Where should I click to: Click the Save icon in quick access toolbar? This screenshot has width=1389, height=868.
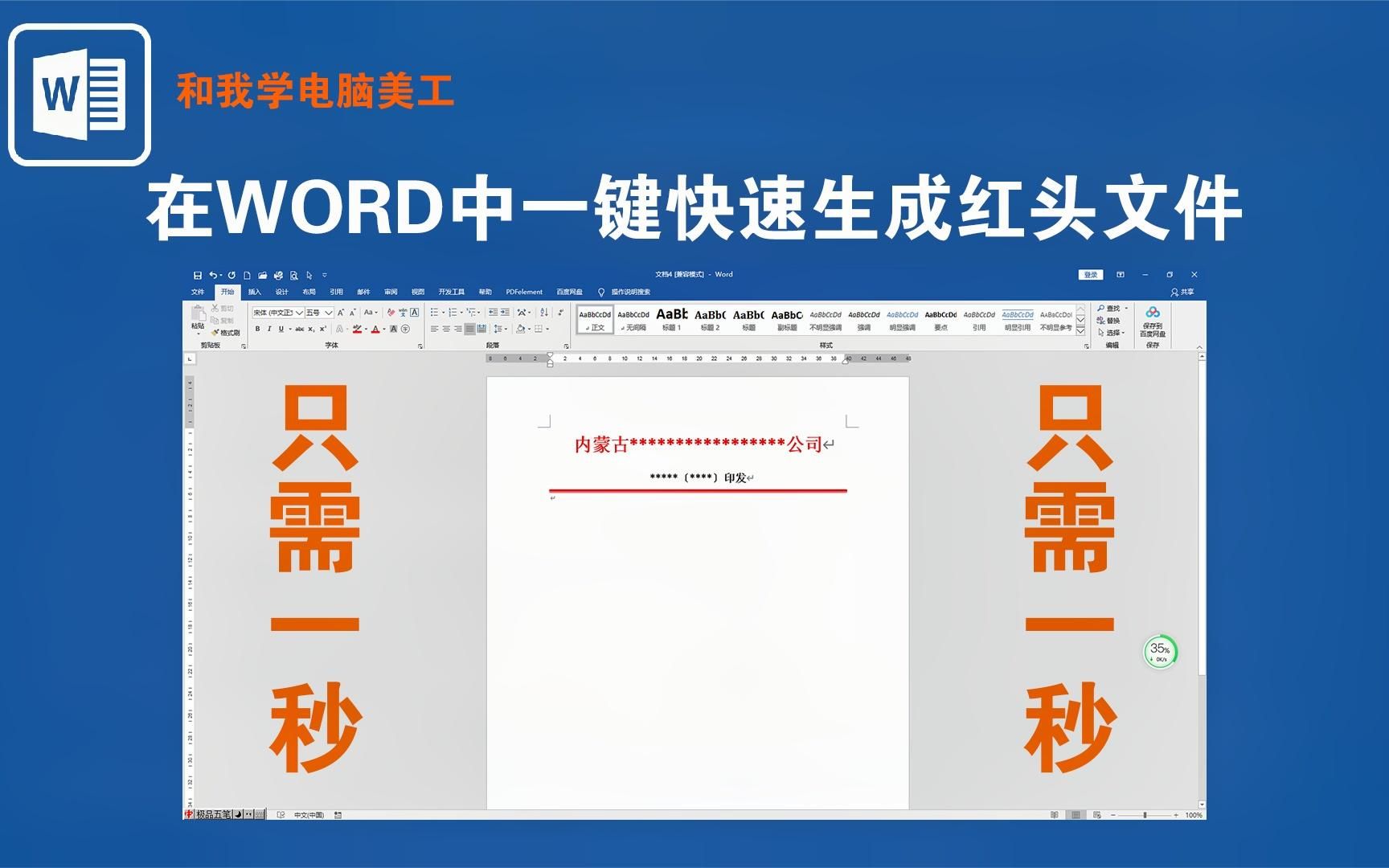click(x=198, y=275)
